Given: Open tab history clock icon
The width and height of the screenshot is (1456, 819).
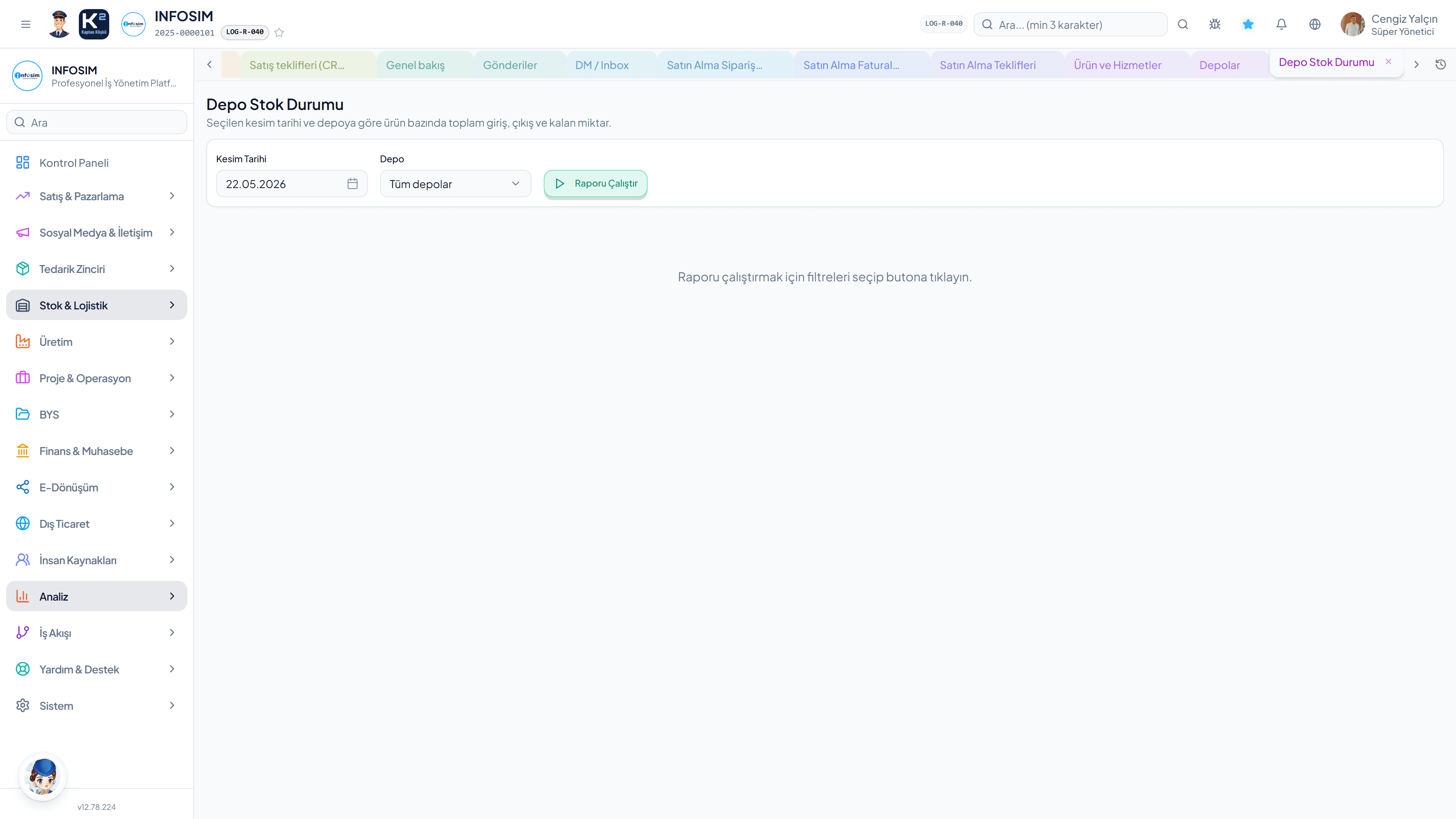Looking at the screenshot, I should click(x=1441, y=64).
